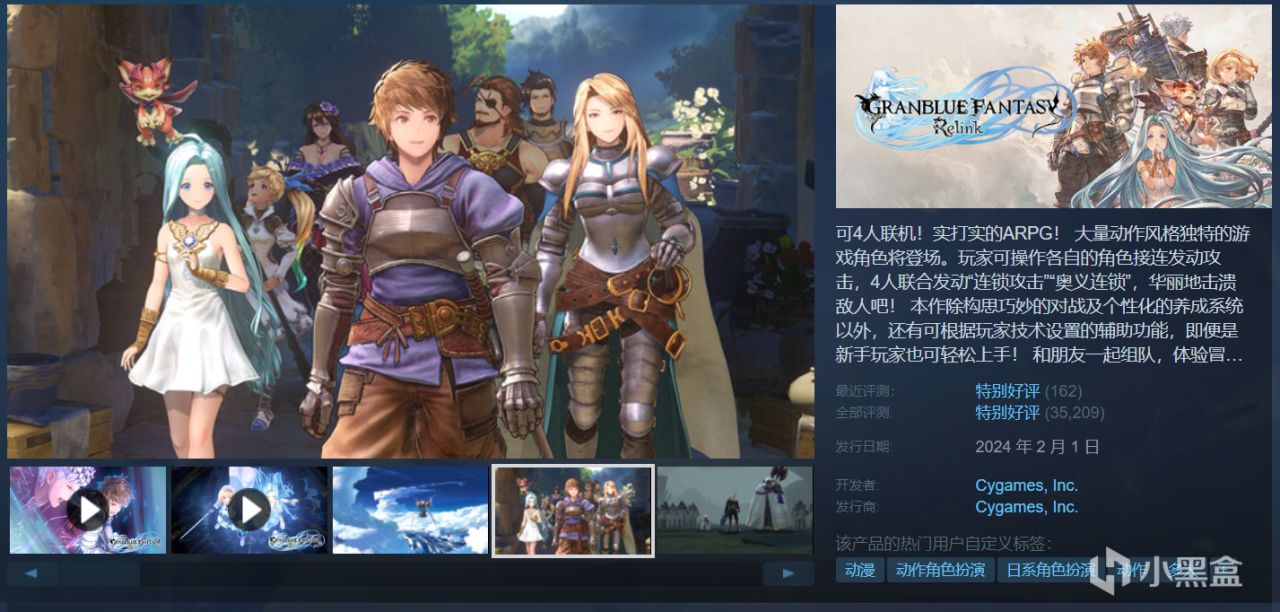Click the thumbnail strip scrollbar handle
Viewport: 1280px width, 612px height.
click(x=99, y=573)
